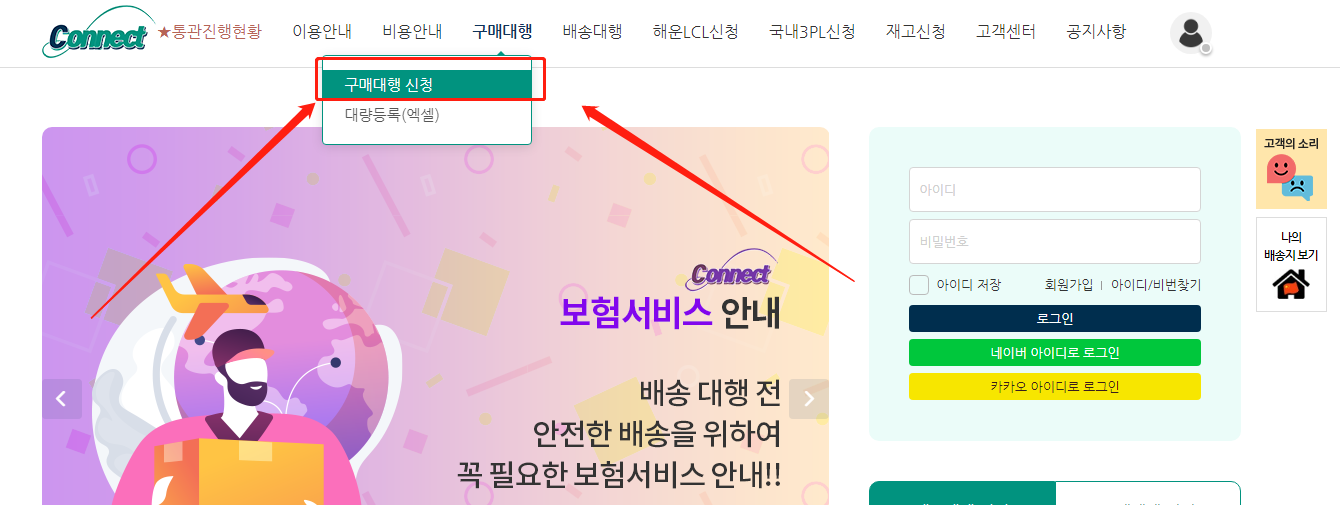Log in with 카카오 아이디 yellow button
This screenshot has width=1340, height=505.
(1055, 386)
